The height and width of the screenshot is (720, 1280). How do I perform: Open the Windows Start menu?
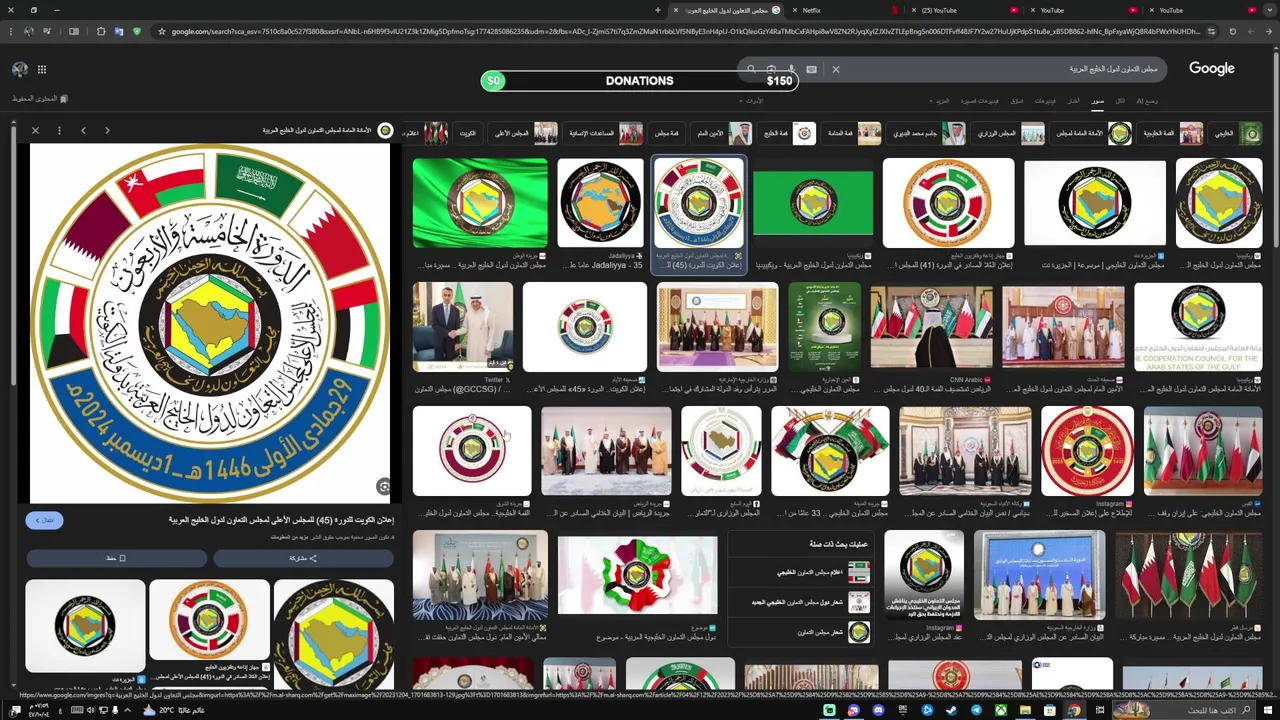click(x=1268, y=710)
